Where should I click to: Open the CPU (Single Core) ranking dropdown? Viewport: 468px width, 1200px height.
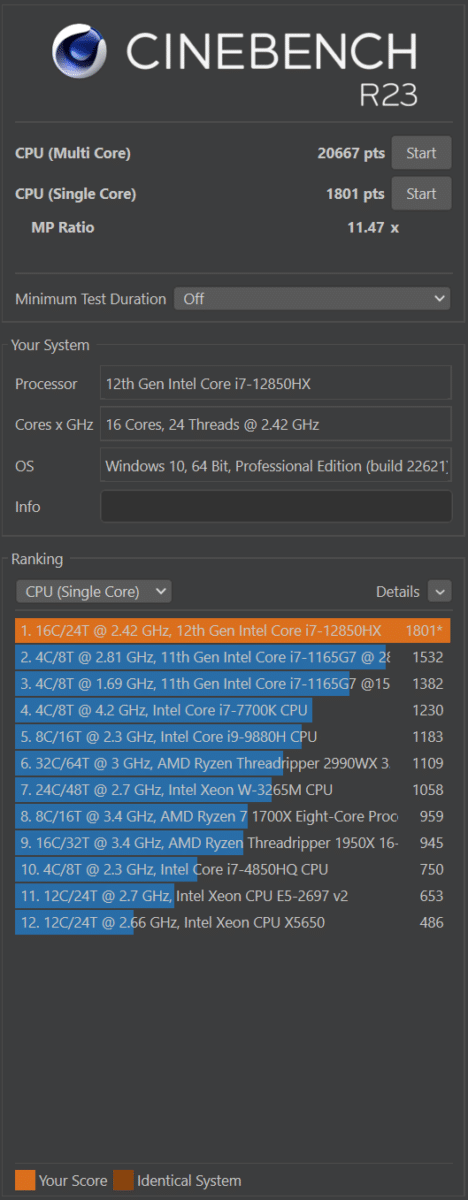[94, 591]
